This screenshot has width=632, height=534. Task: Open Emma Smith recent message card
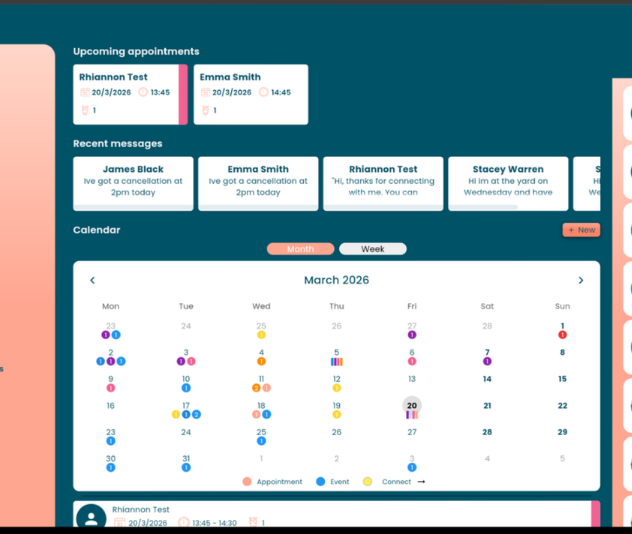coord(258,183)
